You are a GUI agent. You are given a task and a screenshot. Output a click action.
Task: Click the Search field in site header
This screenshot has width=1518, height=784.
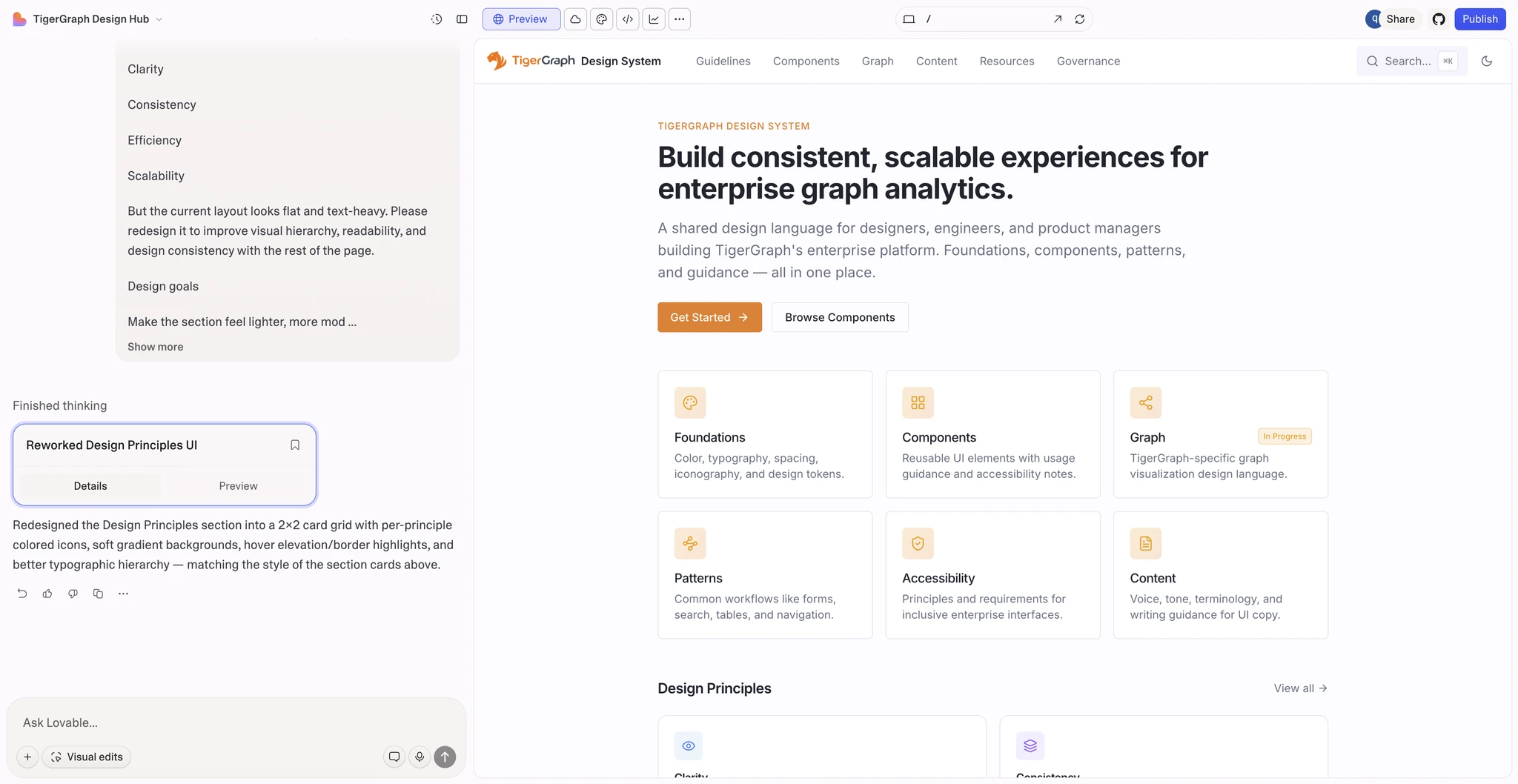pos(1411,61)
